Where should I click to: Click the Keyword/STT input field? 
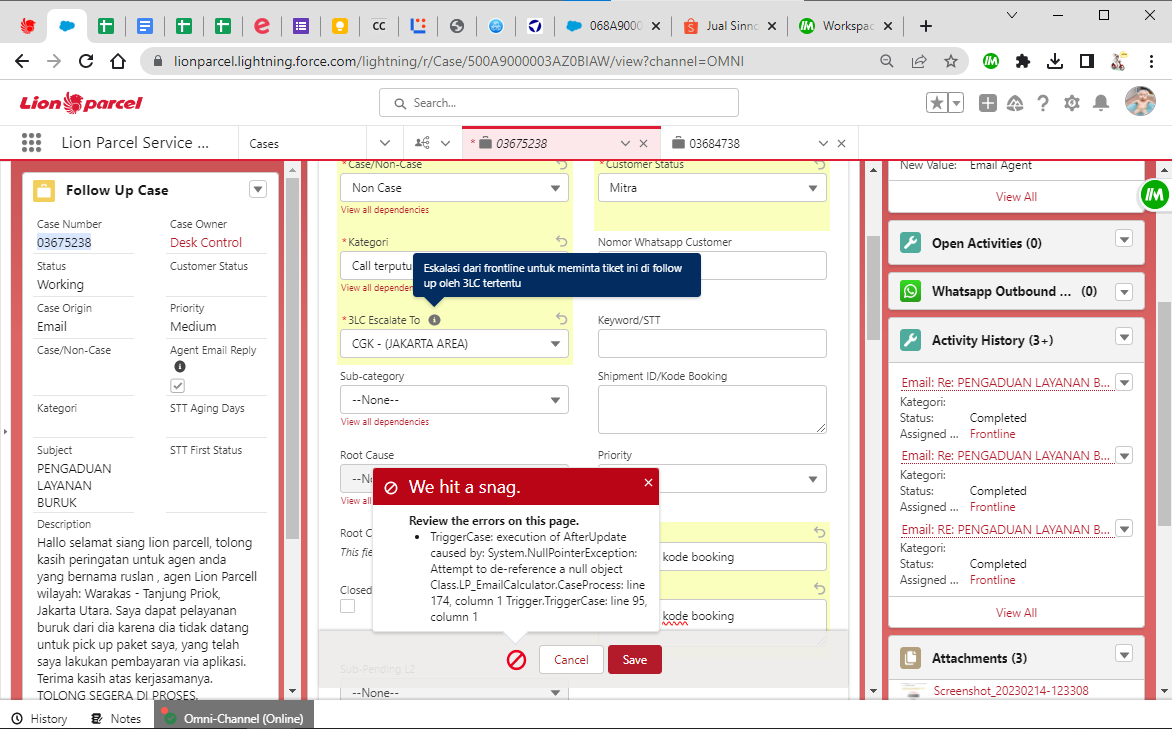point(712,343)
